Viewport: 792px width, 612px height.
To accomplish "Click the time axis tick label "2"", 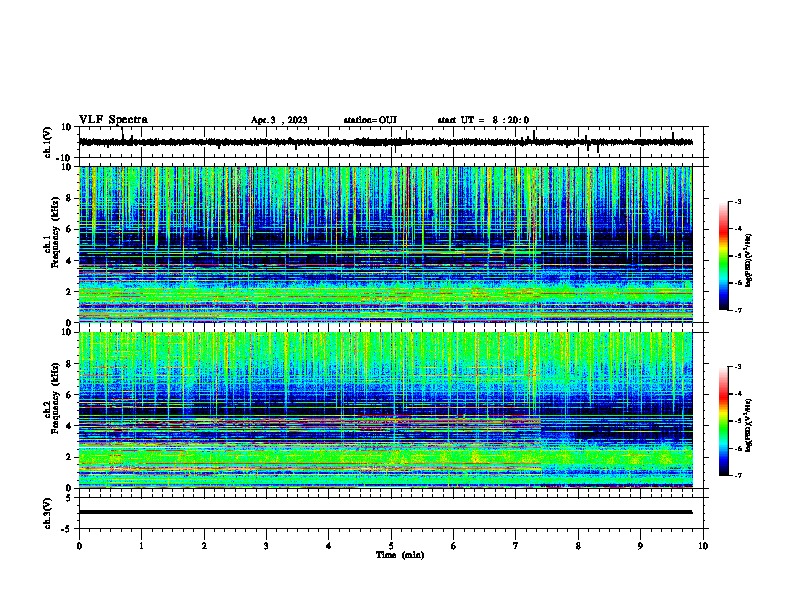I will (x=204, y=546).
